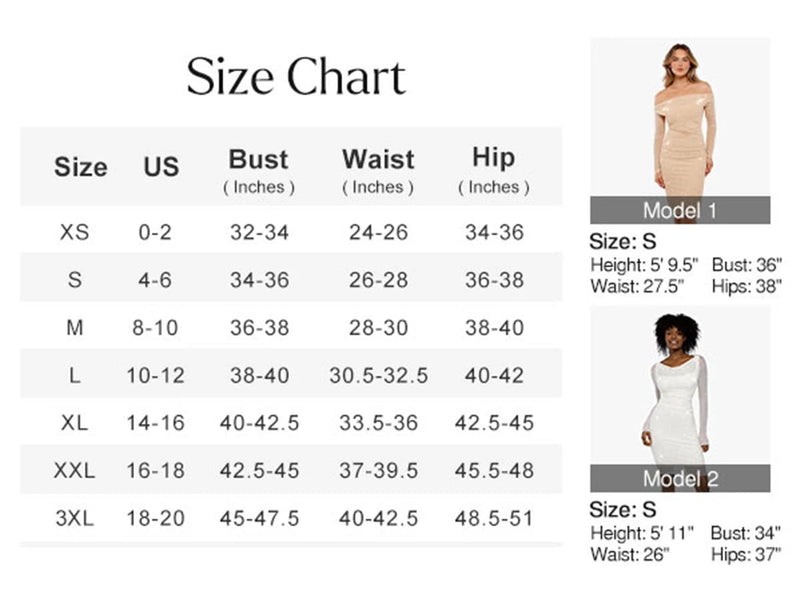This screenshot has height=594, width=800.
Task: Click the bust value 38-40
Action: pyautogui.click(x=259, y=375)
